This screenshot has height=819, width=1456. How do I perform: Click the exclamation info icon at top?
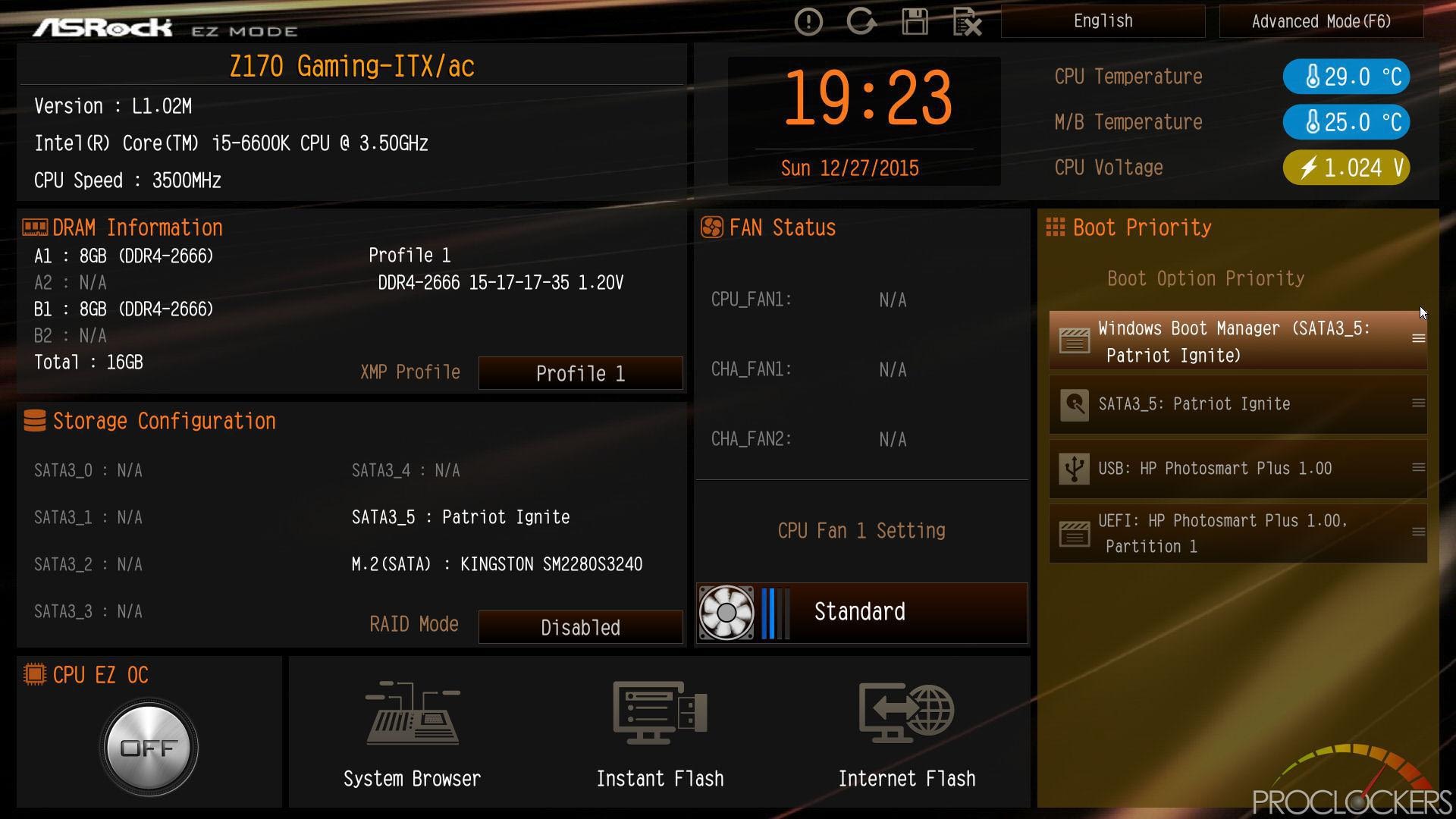click(808, 22)
